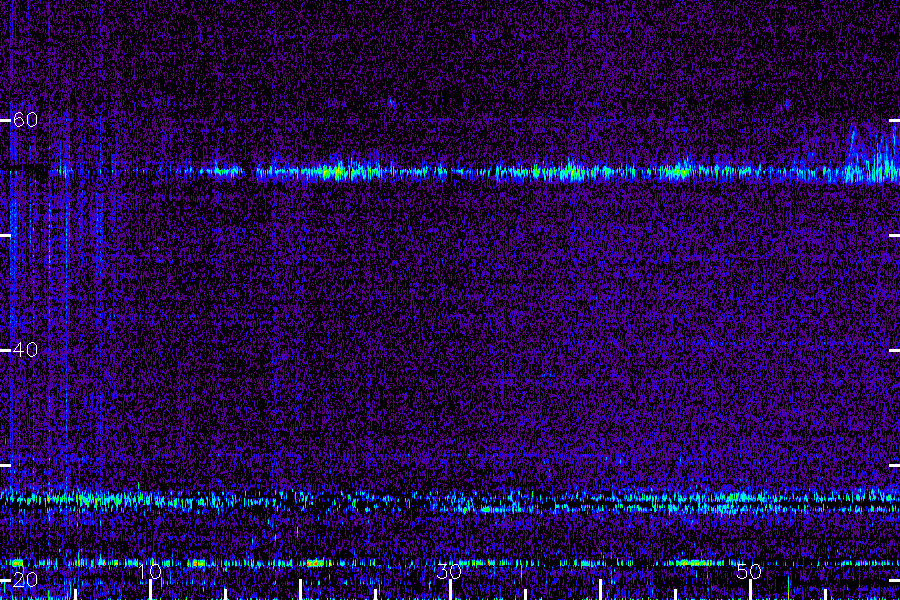Click the 20 label at the bottom left
The width and height of the screenshot is (900, 600).
pos(25,580)
